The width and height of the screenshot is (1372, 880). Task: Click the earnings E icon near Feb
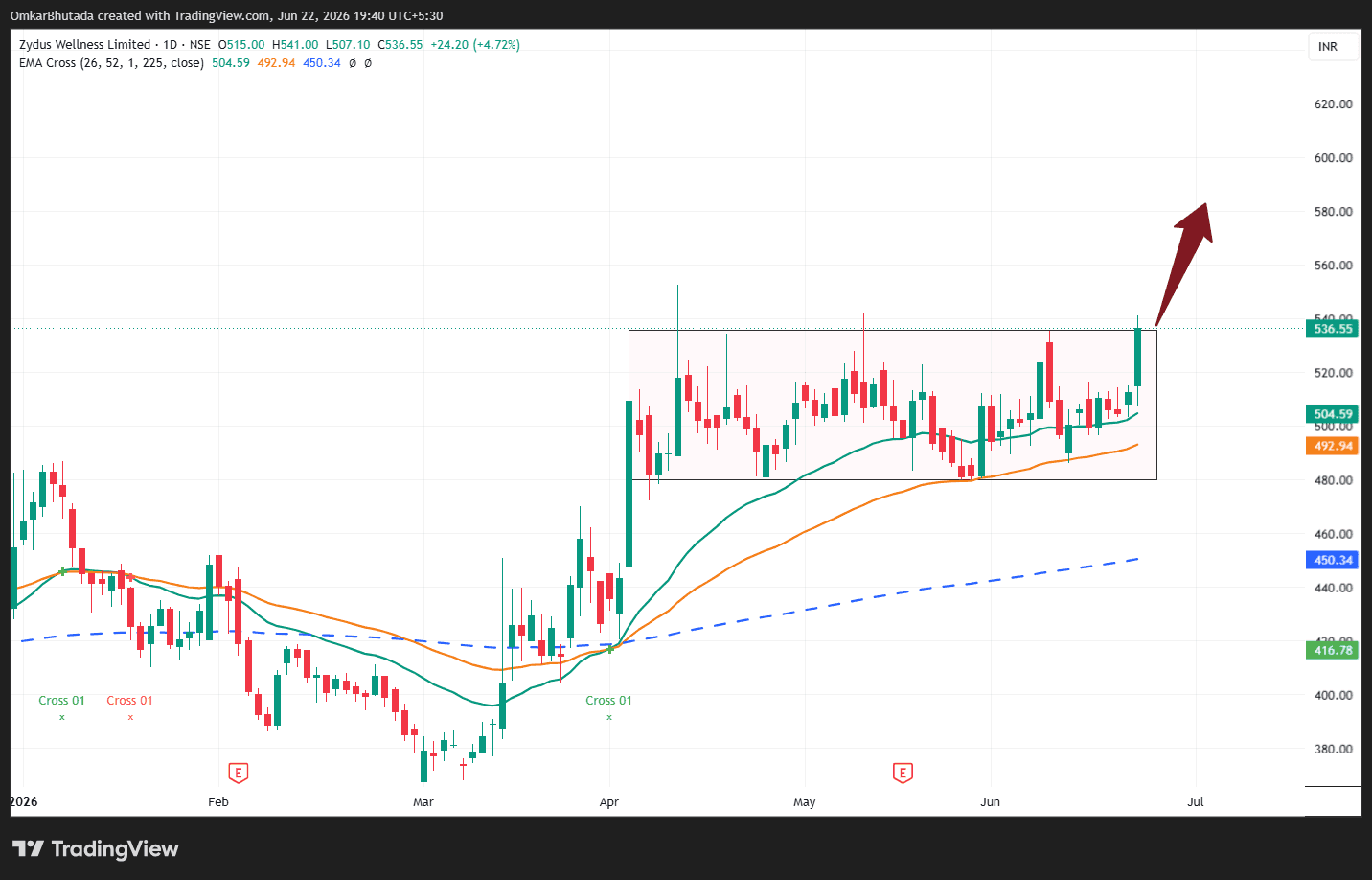239,773
